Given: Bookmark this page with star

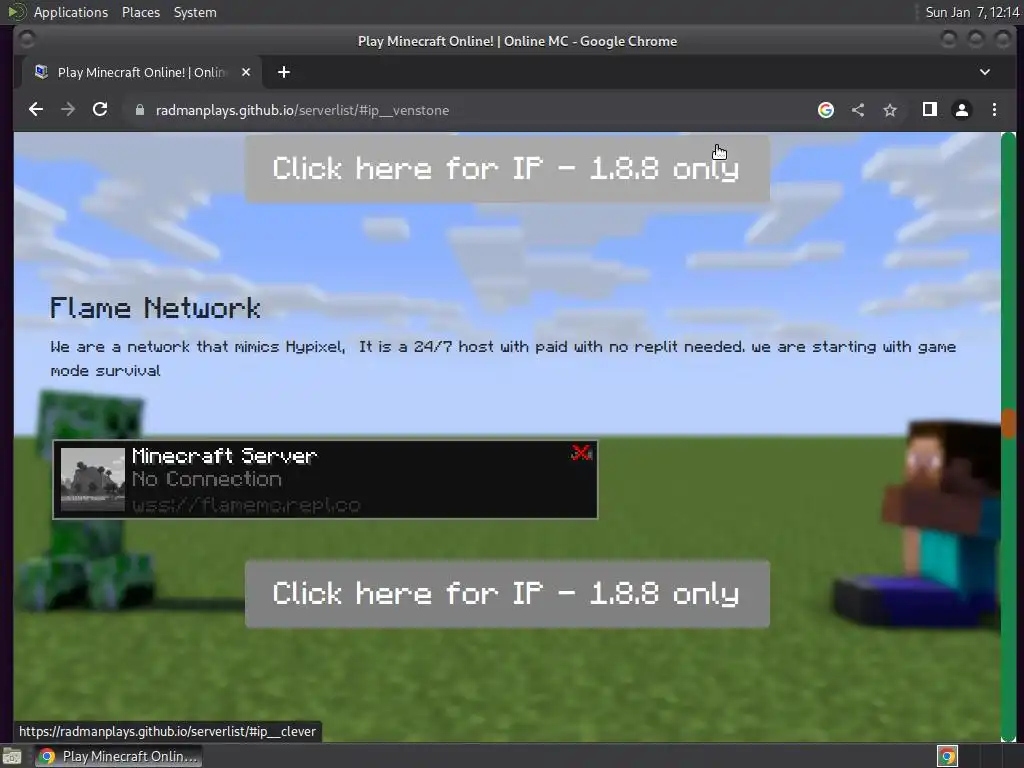Looking at the screenshot, I should 890,110.
